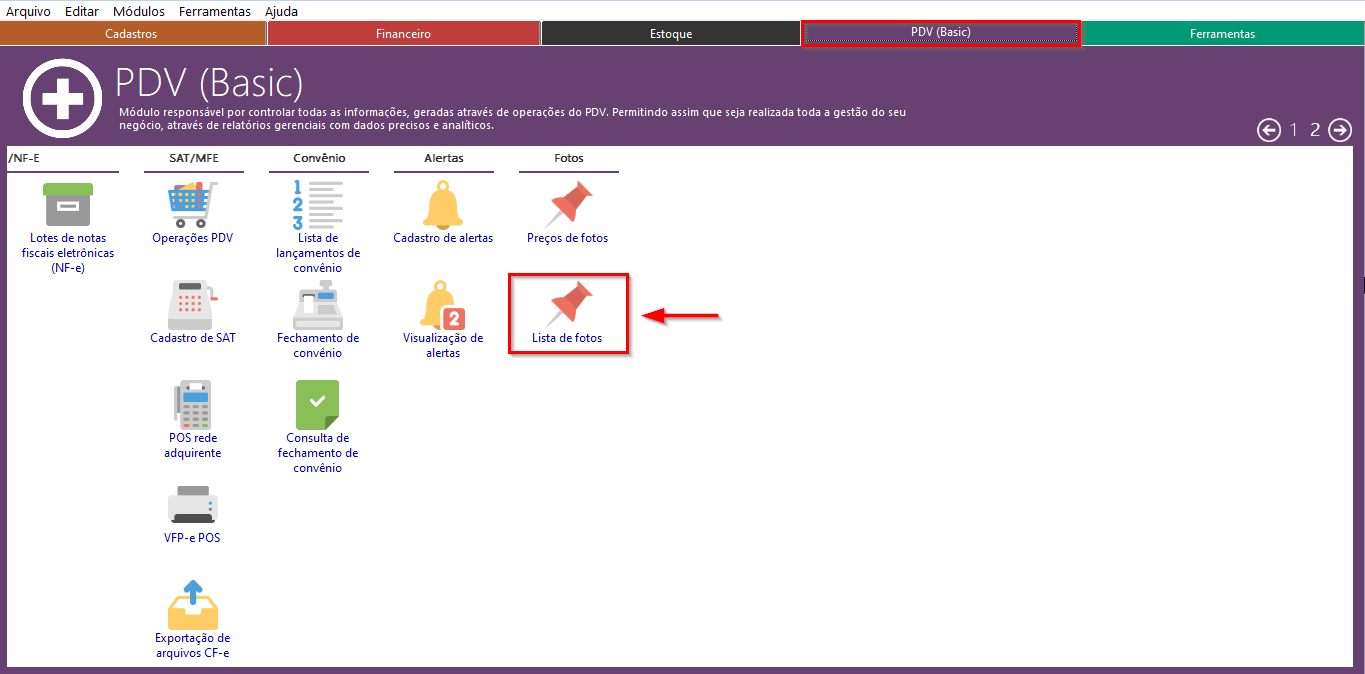Click the large plus circle module icon
The height and width of the screenshot is (674, 1365).
pos(63,98)
